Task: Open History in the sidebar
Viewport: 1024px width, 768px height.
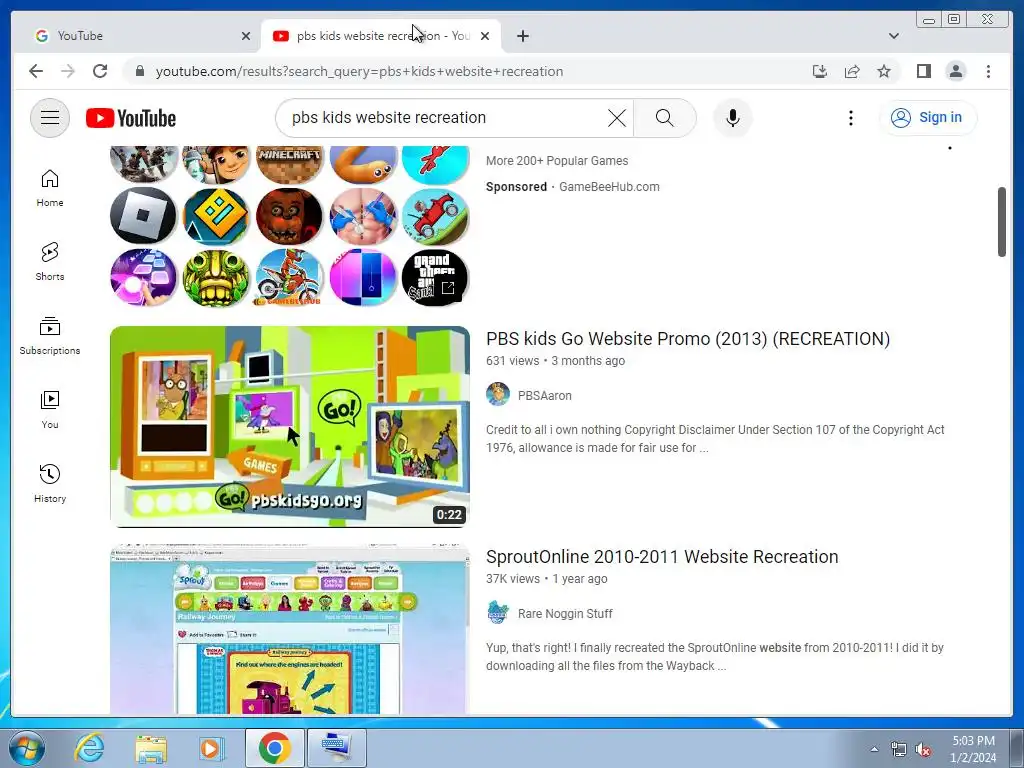Action: [50, 484]
